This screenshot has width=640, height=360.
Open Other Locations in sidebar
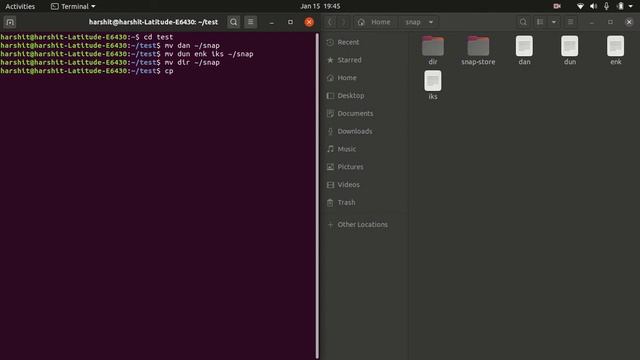click(365, 224)
